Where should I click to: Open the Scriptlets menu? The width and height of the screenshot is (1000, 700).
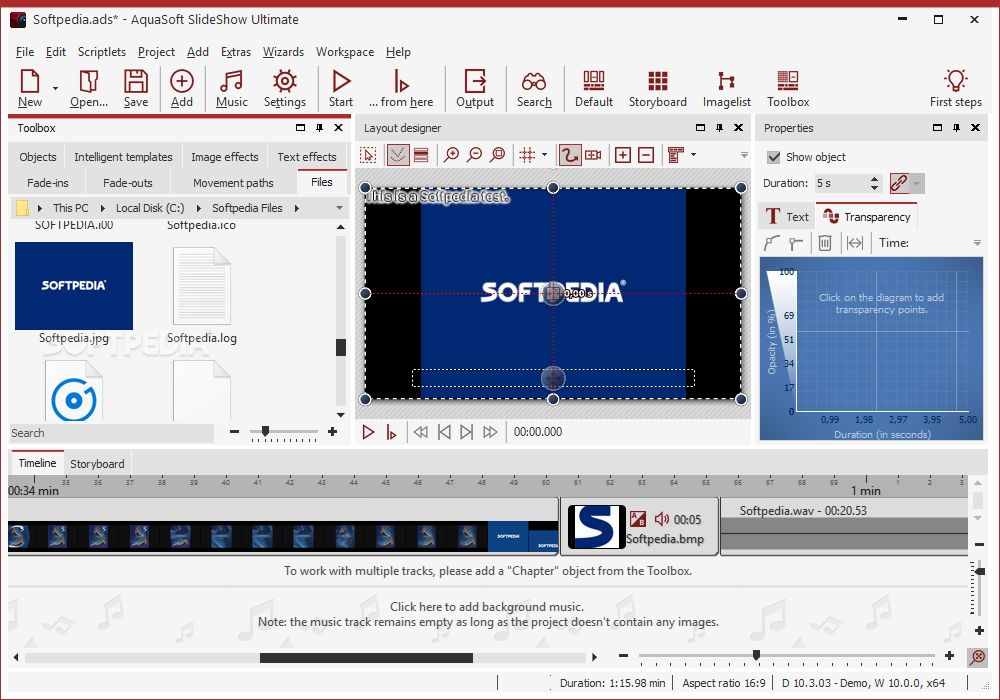tap(101, 52)
